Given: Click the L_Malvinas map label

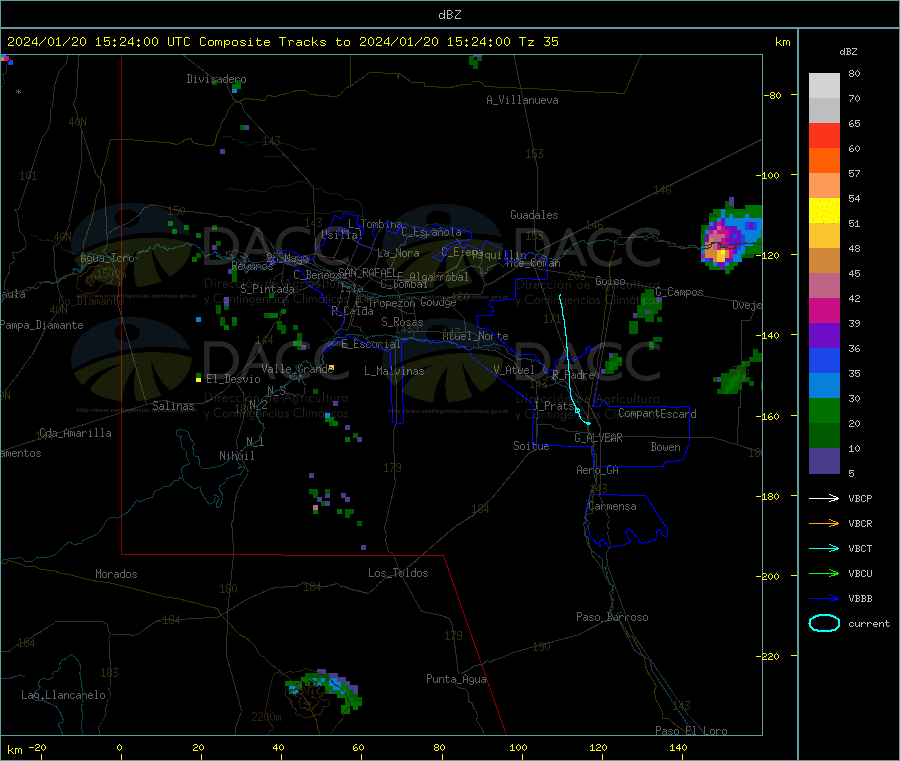Looking at the screenshot, I should [394, 371].
